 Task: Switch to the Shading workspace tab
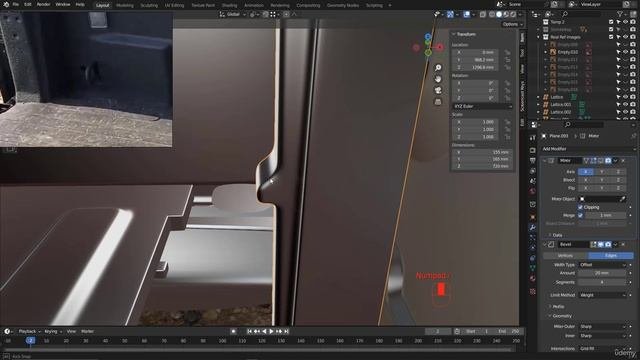[229, 5]
